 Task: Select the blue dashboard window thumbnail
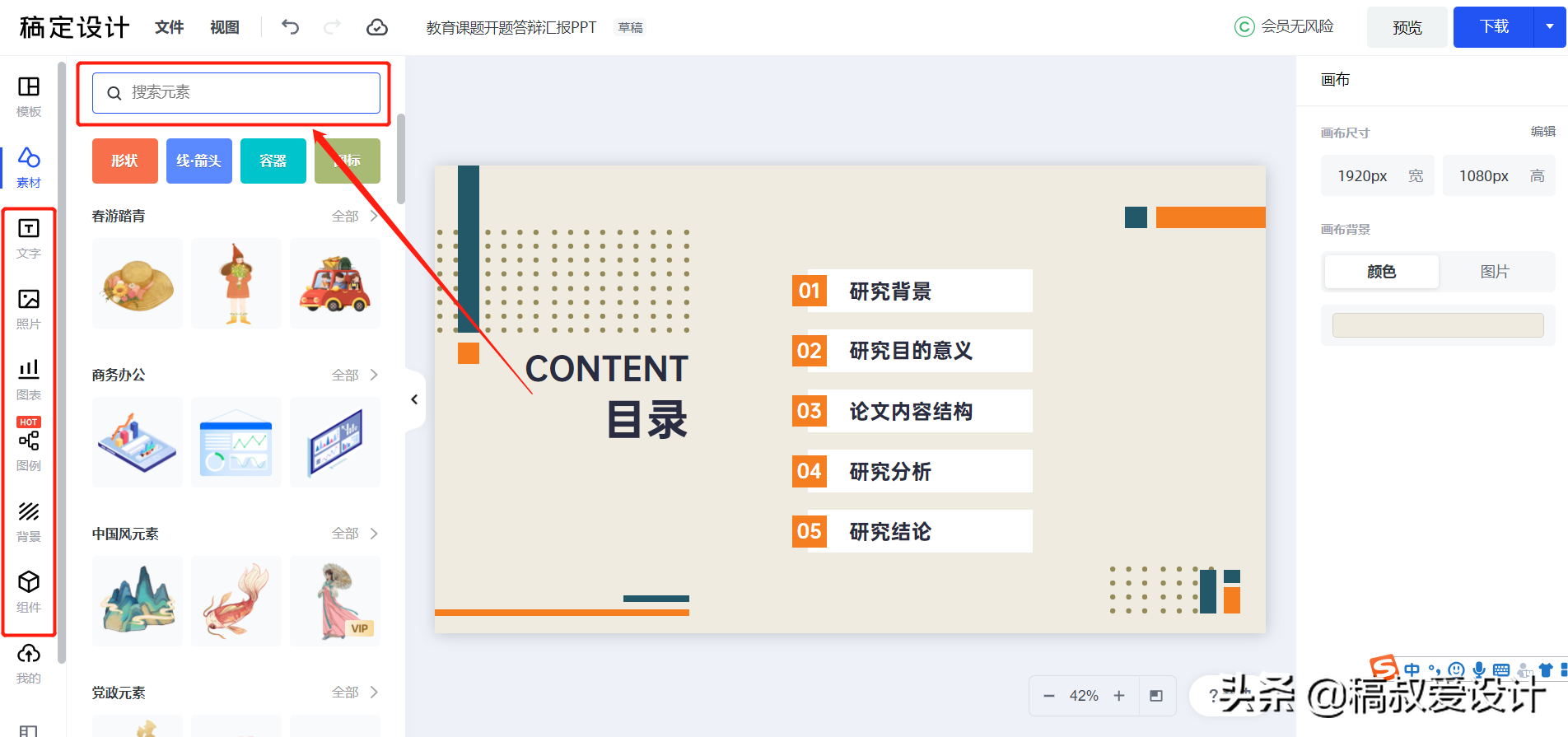coord(236,442)
